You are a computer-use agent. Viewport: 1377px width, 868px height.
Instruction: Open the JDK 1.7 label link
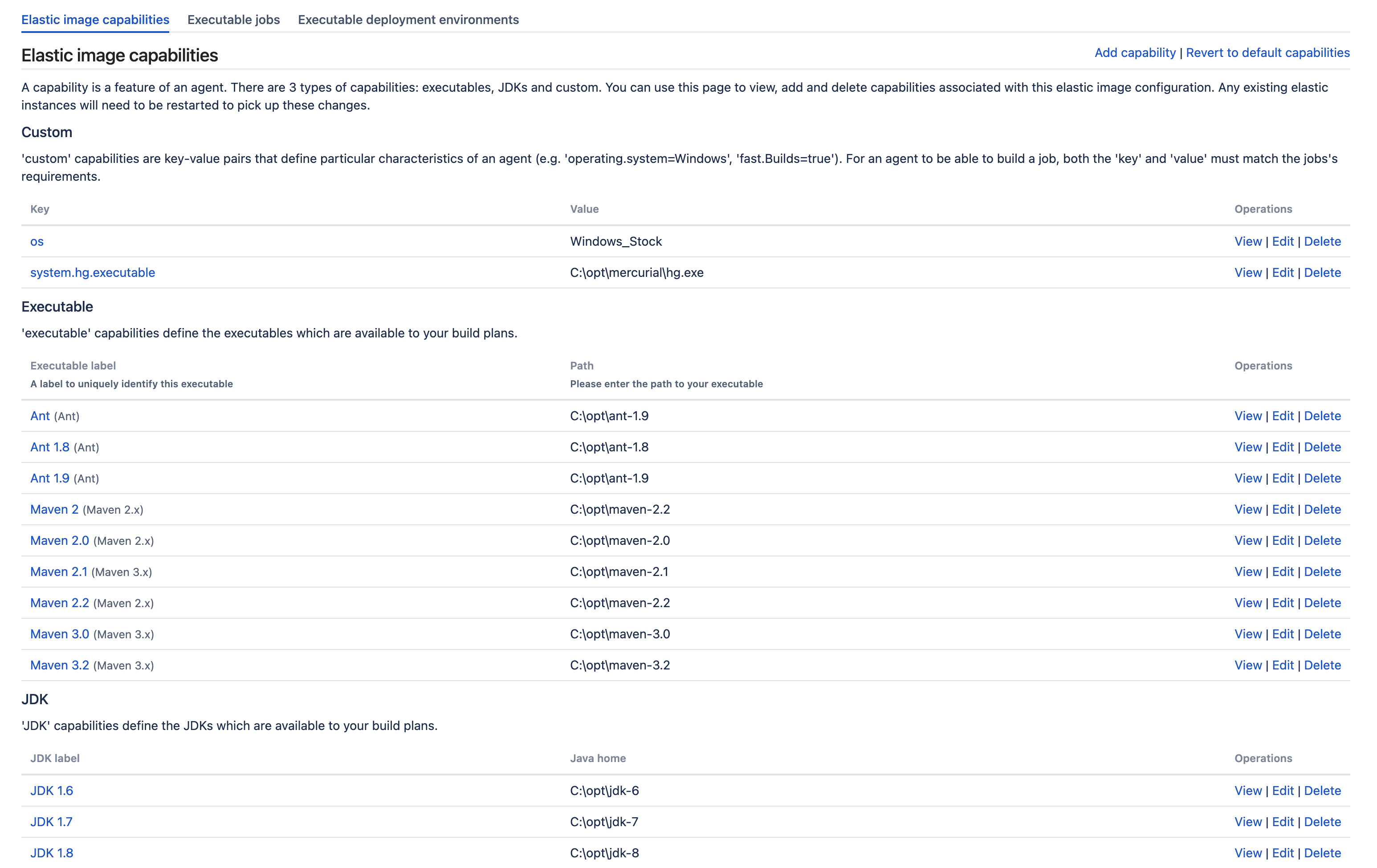click(x=52, y=822)
